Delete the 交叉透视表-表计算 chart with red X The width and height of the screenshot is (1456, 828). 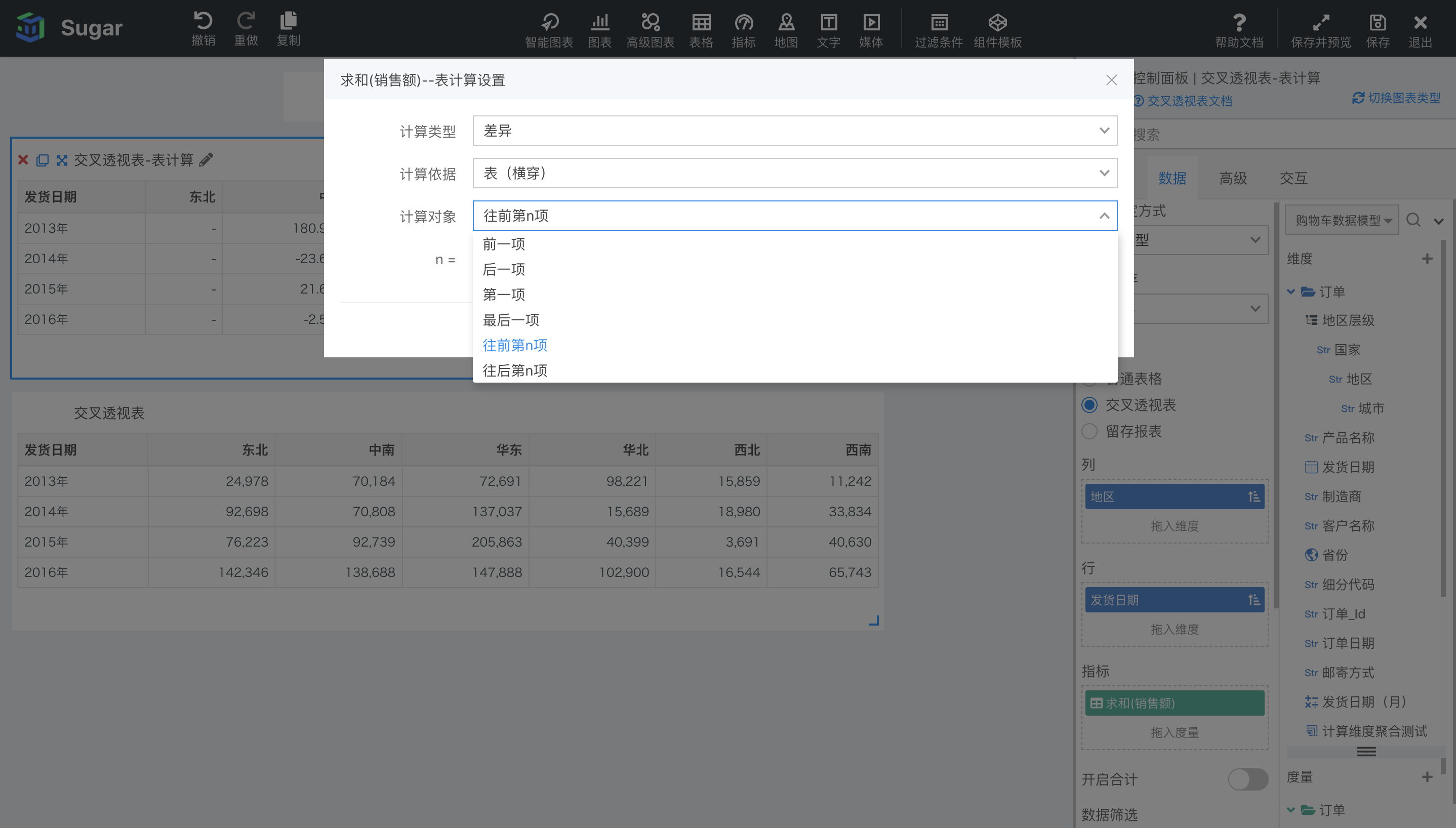[x=23, y=160]
